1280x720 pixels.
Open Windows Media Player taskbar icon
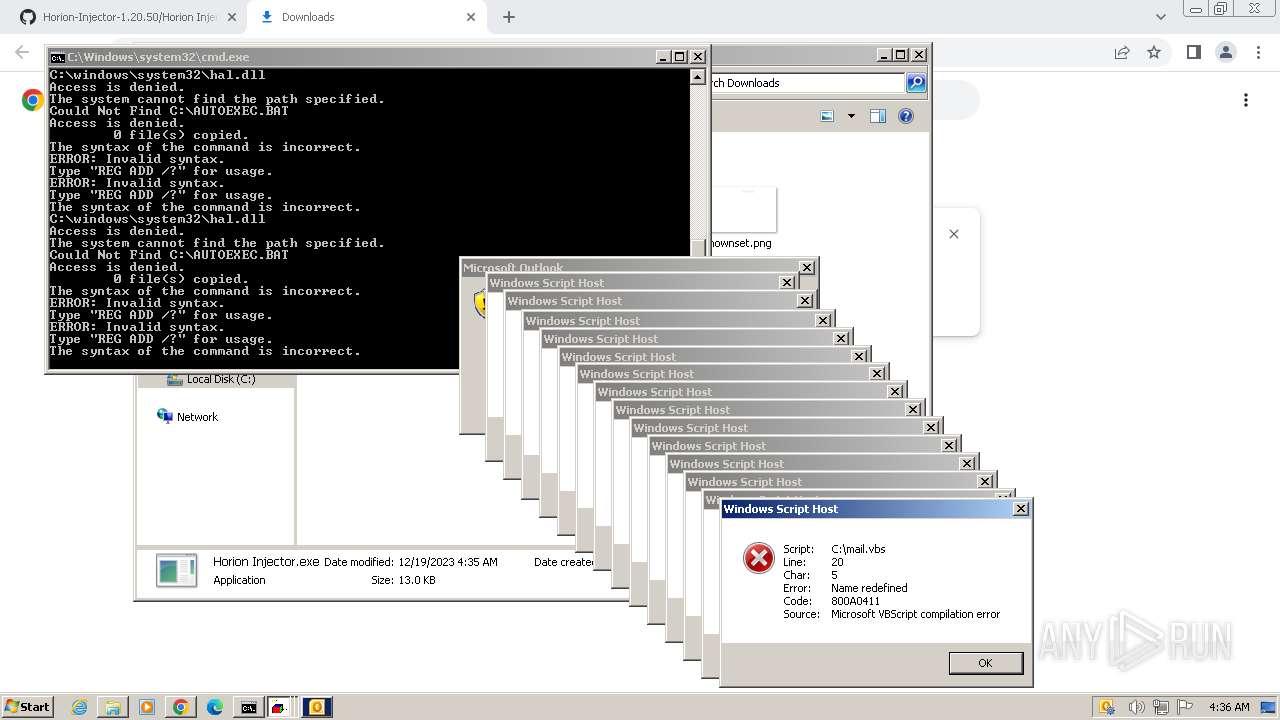(x=147, y=707)
